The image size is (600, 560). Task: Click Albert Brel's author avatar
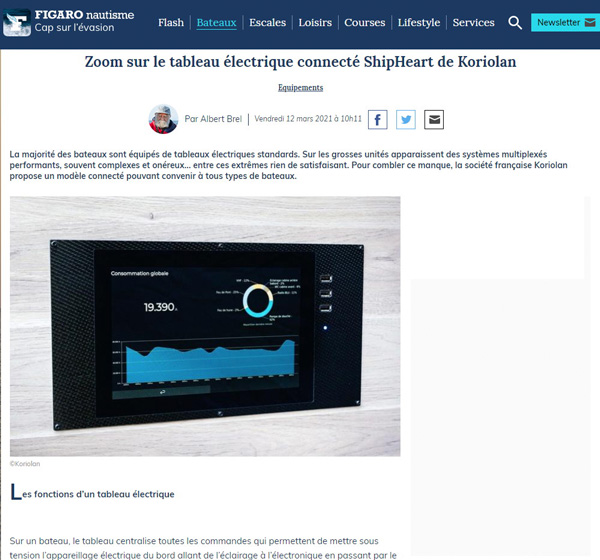coord(163,119)
